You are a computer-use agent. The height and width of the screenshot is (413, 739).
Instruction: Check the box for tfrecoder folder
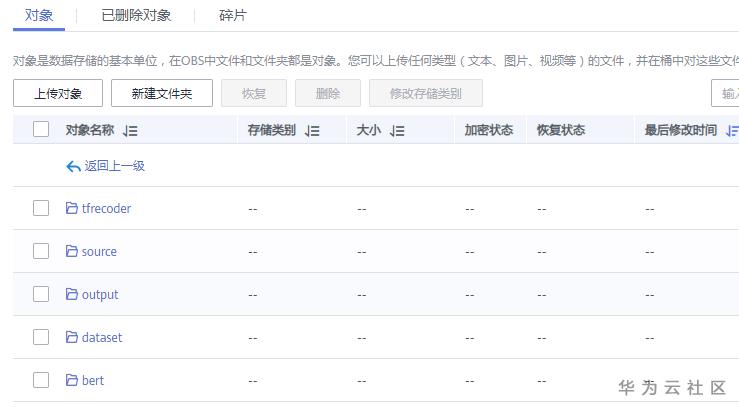click(x=41, y=208)
